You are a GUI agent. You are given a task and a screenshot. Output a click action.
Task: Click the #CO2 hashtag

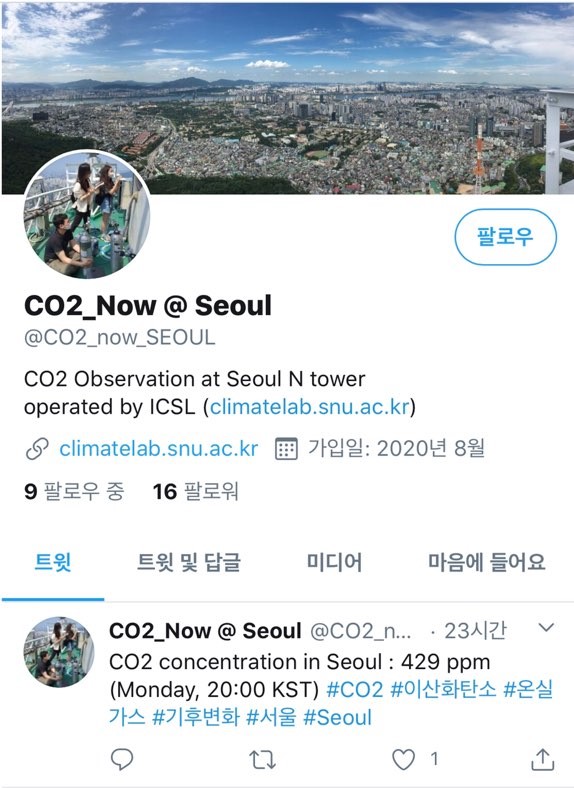pos(355,689)
